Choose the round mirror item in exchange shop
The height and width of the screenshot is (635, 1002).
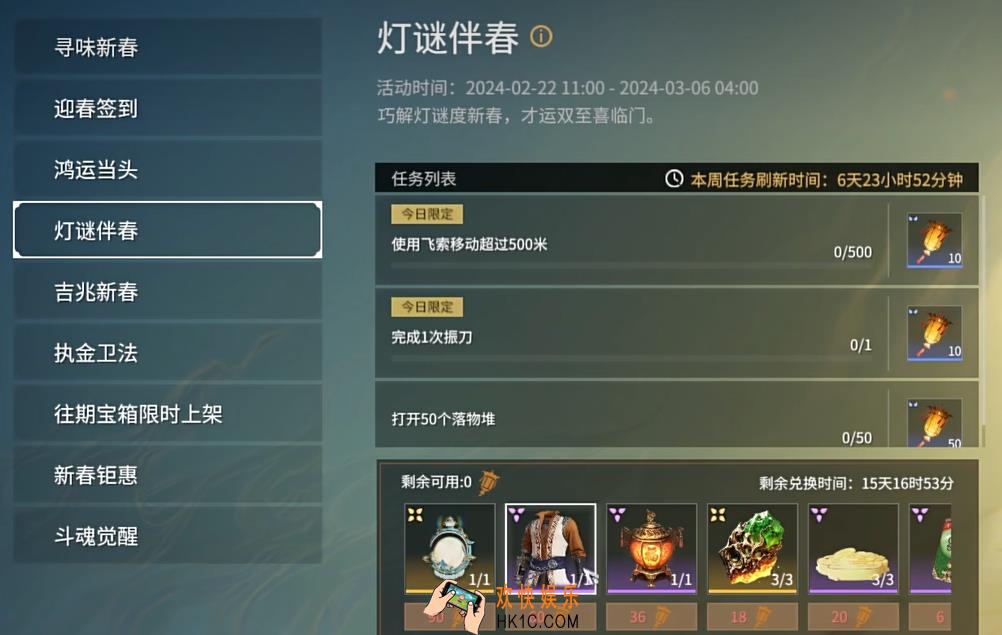[450, 549]
